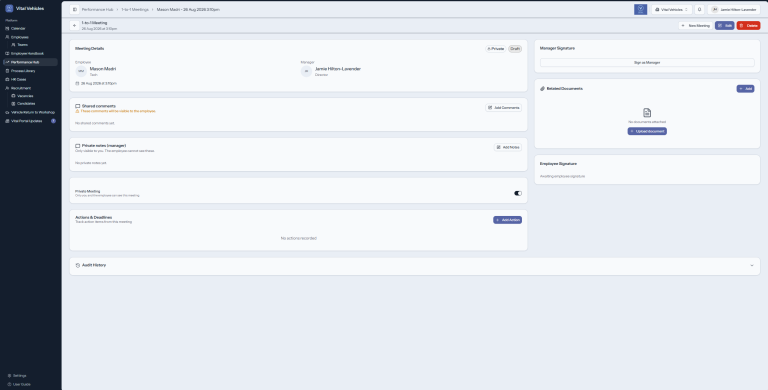Click 'No documents attached' text

click(x=647, y=122)
